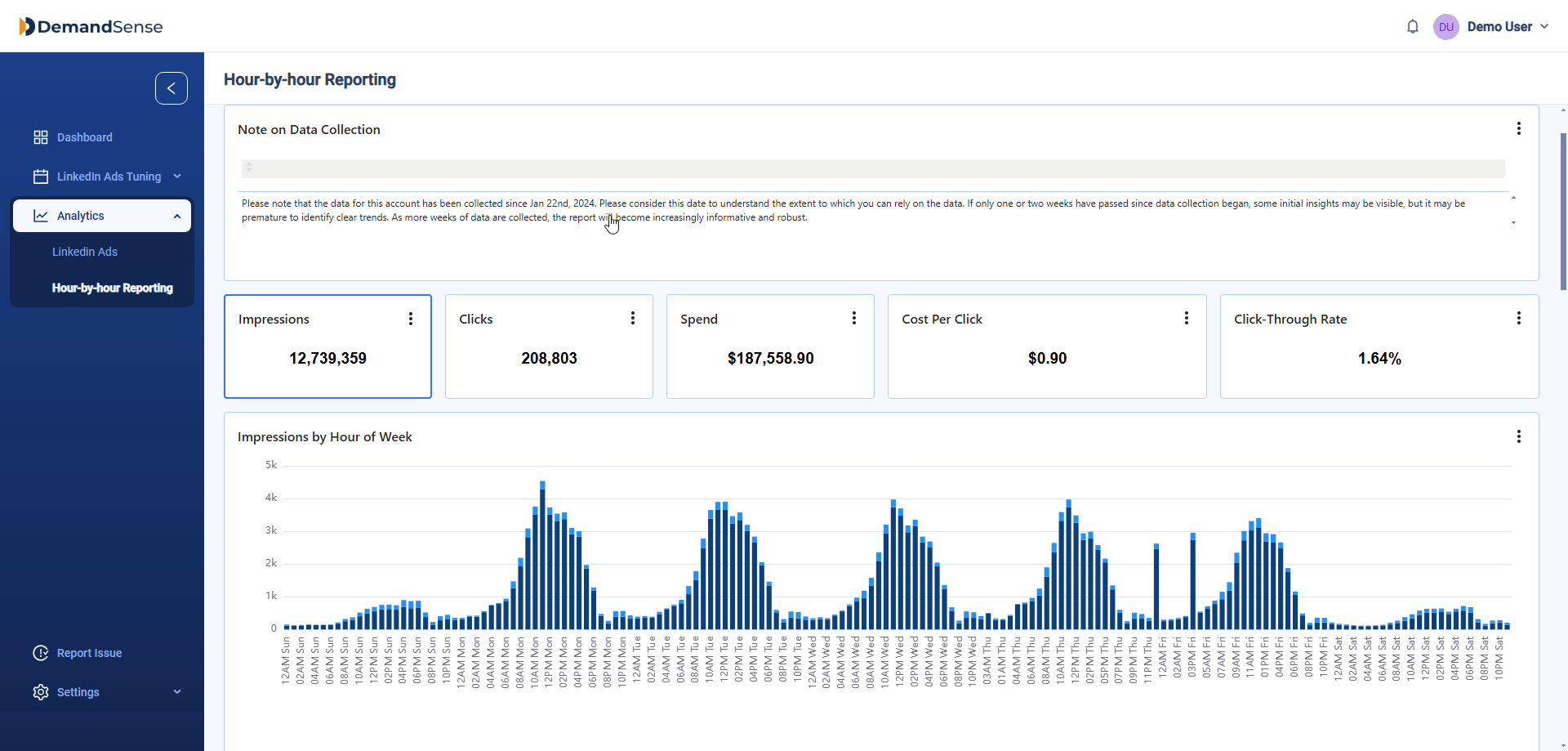This screenshot has width=1568, height=751.
Task: Select the Analytics chart icon
Action: pos(40,216)
